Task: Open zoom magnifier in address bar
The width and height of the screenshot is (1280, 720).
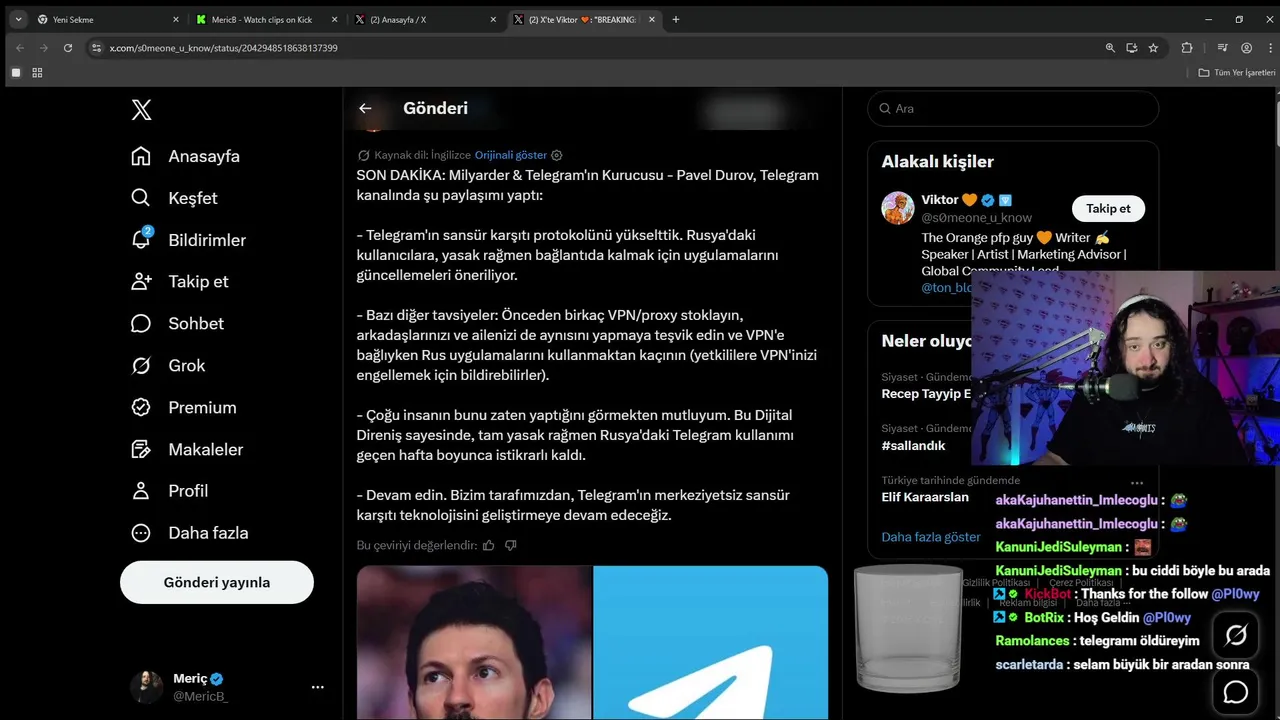Action: [x=1110, y=48]
